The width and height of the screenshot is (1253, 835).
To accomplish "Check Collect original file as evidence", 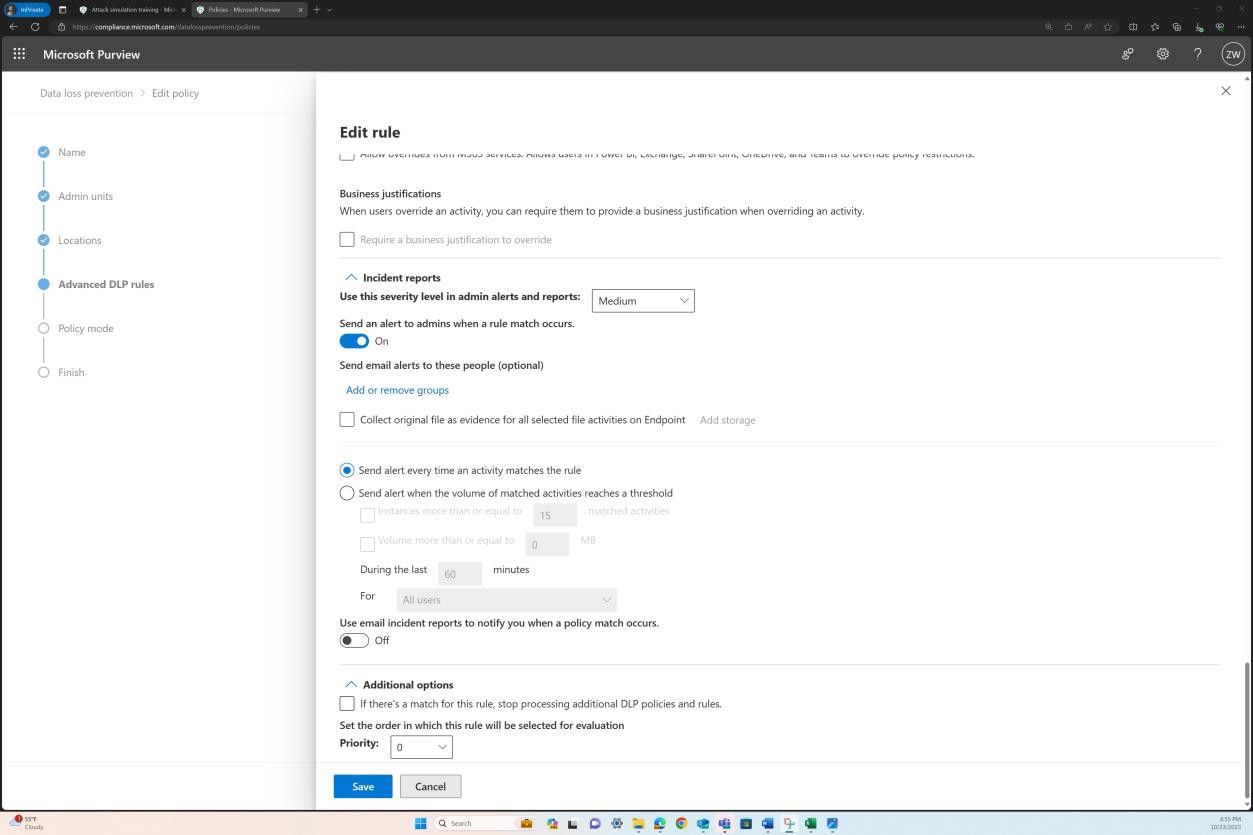I will pyautogui.click(x=347, y=419).
